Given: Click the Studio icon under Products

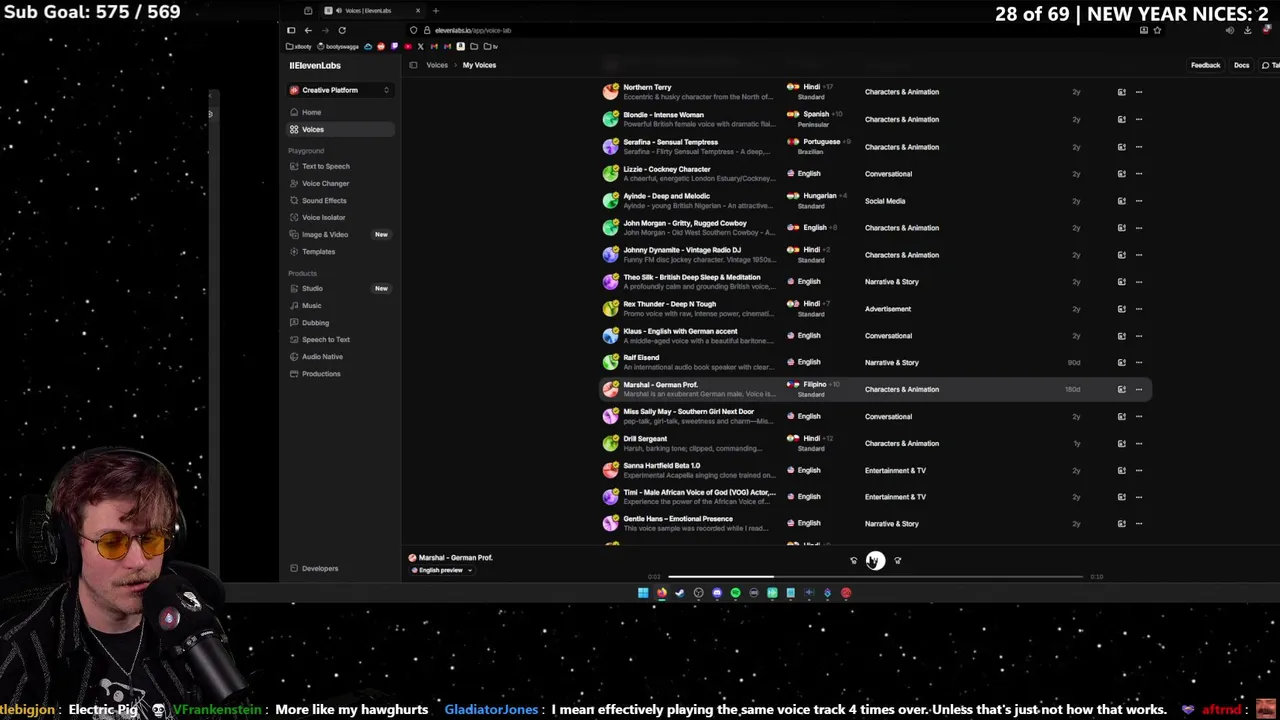Looking at the screenshot, I should [294, 288].
